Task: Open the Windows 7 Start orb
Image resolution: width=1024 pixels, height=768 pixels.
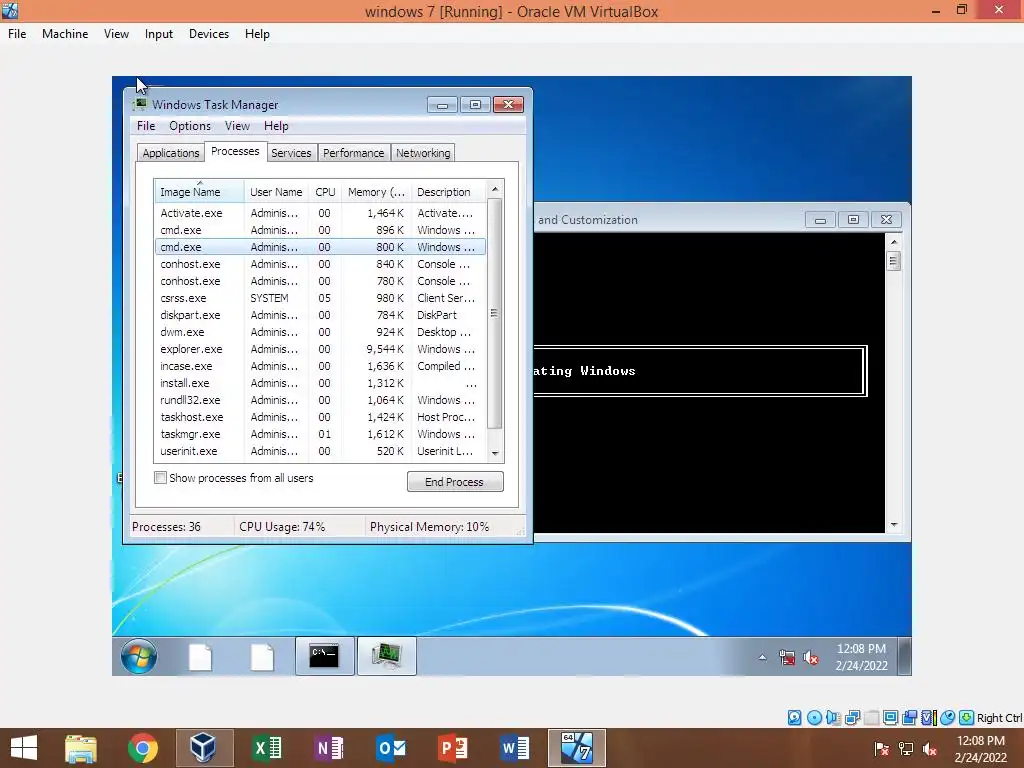Action: point(138,656)
